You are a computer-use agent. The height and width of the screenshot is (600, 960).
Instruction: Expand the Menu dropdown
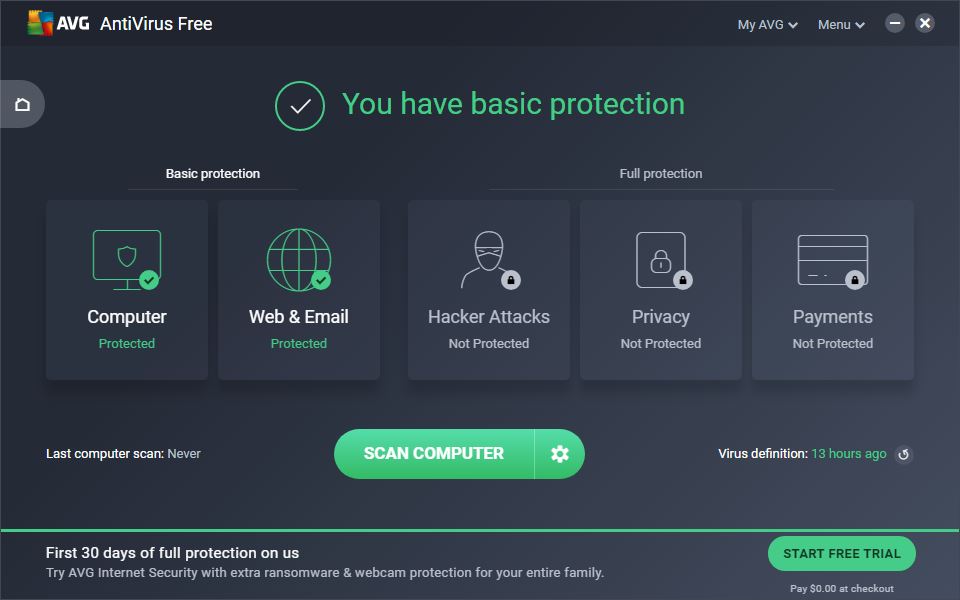coord(836,24)
